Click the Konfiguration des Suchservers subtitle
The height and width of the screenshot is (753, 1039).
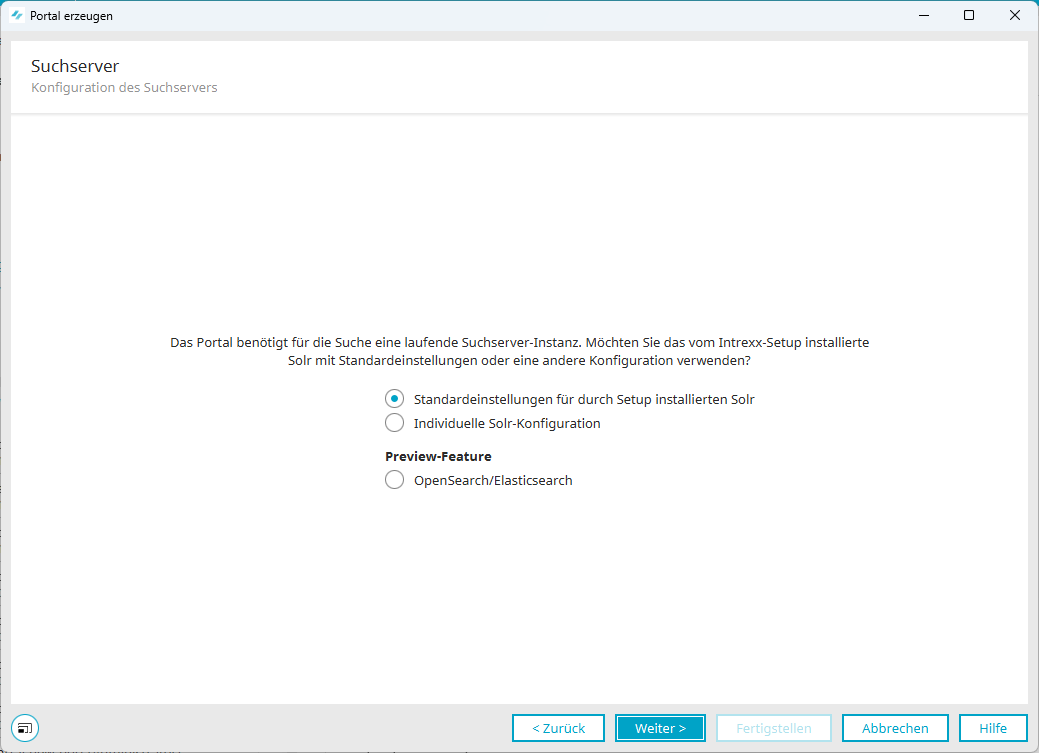point(124,88)
